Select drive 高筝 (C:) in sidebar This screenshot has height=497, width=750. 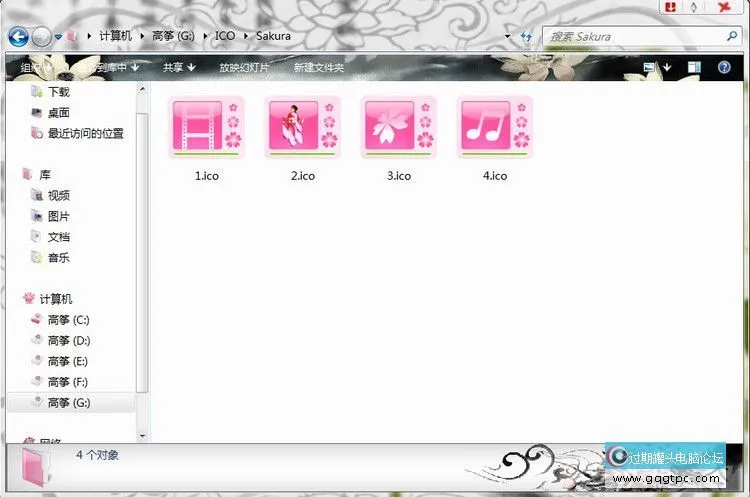coord(68,320)
